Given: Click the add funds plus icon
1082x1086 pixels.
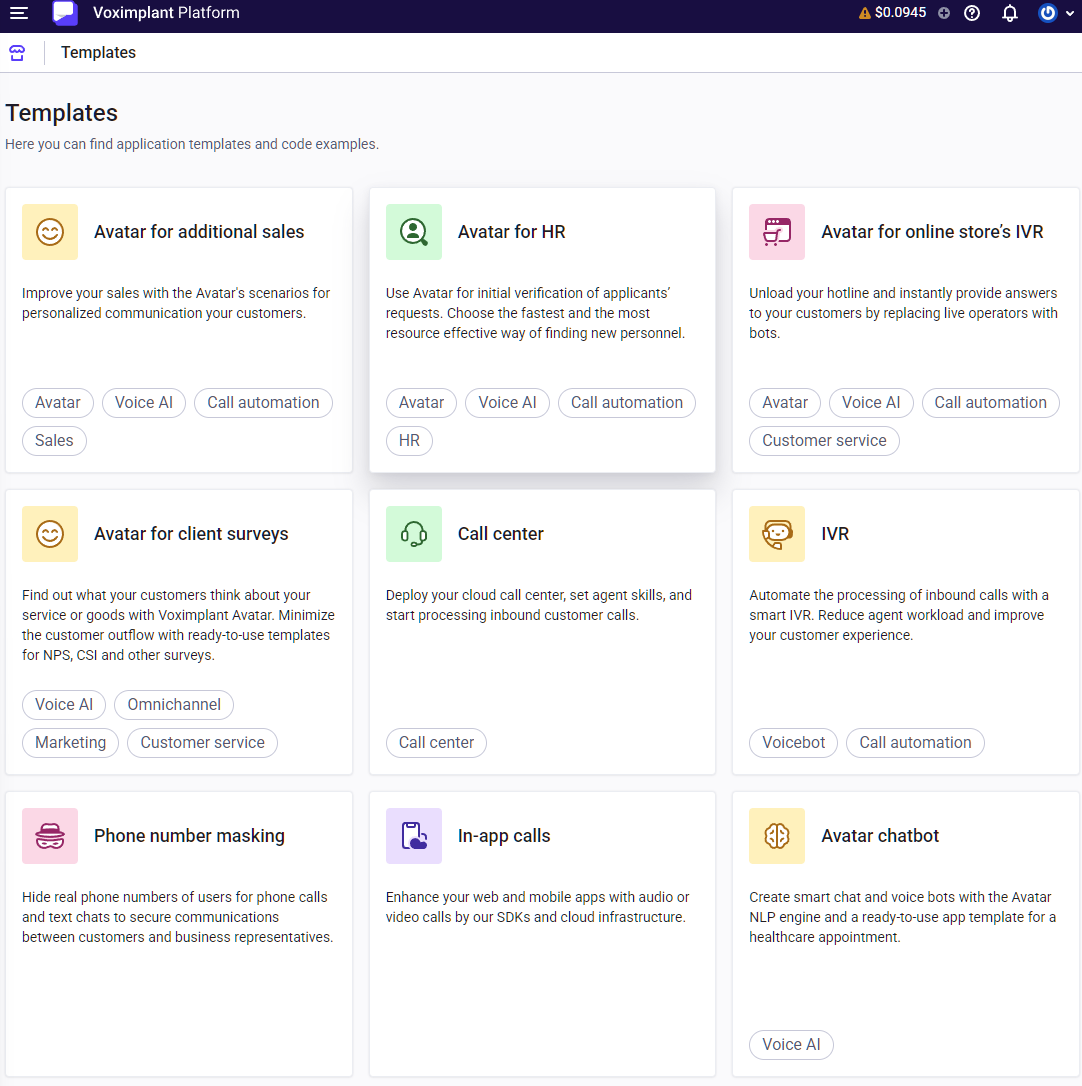Looking at the screenshot, I should pos(944,13).
